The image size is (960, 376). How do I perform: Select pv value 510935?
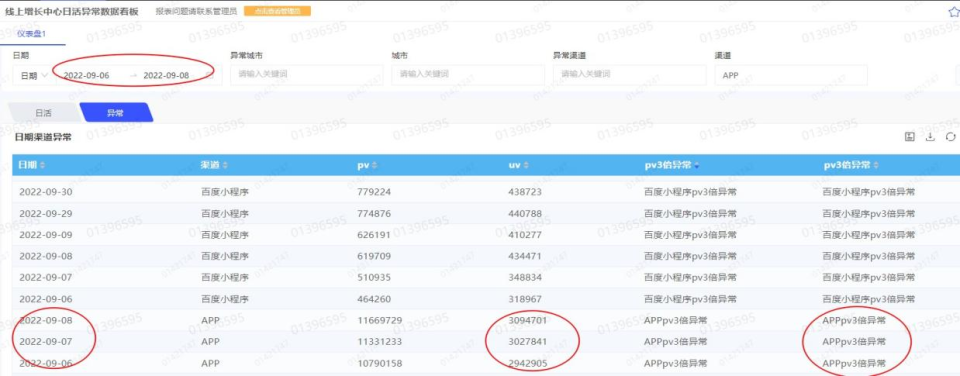(374, 277)
